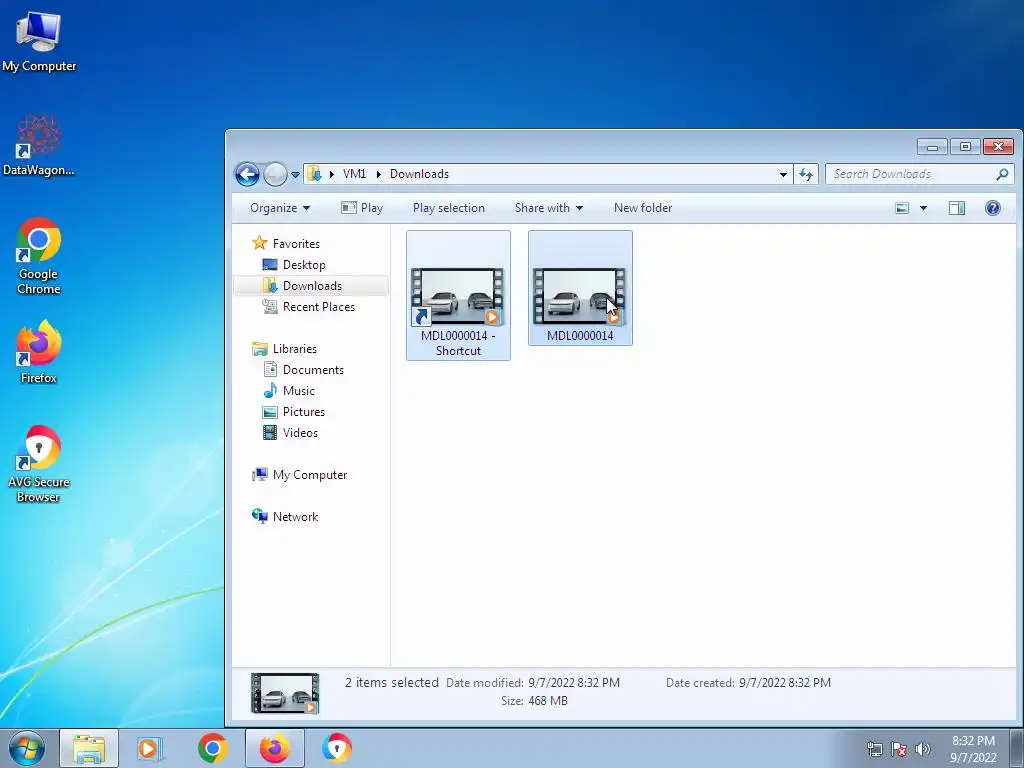Screen dimensions: 1024x768
Task: Select the MDL0000014 - Shortcut file
Action: pos(458,295)
